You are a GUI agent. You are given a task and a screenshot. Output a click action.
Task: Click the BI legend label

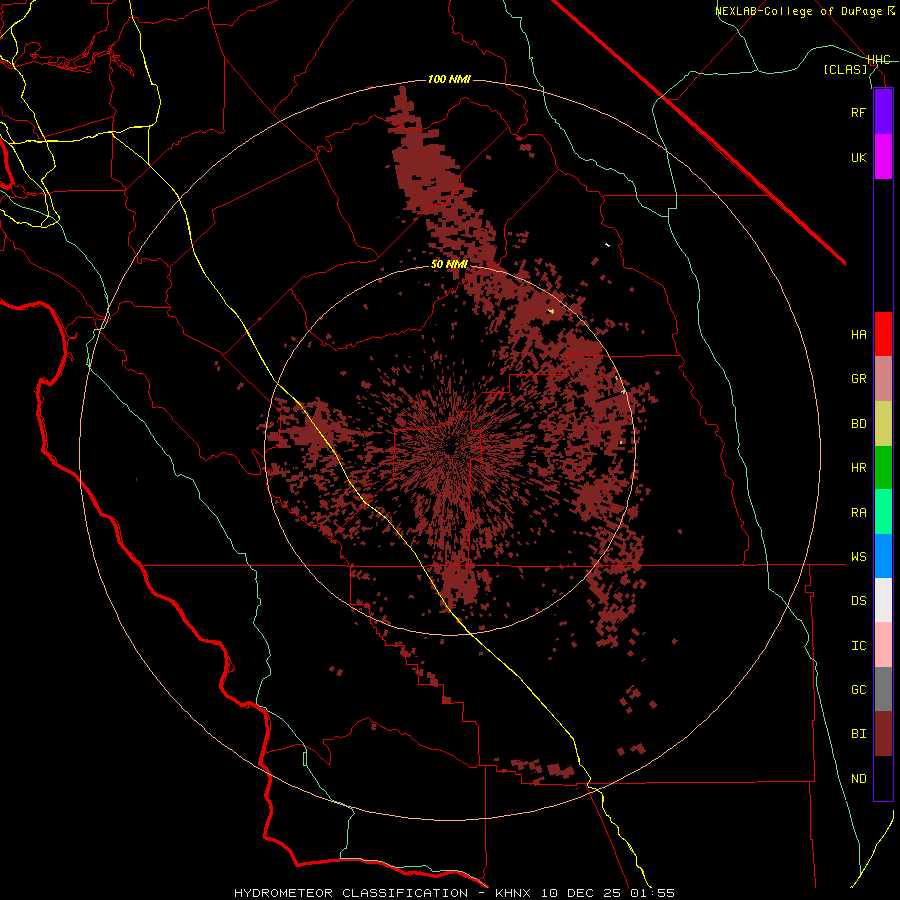coord(859,734)
